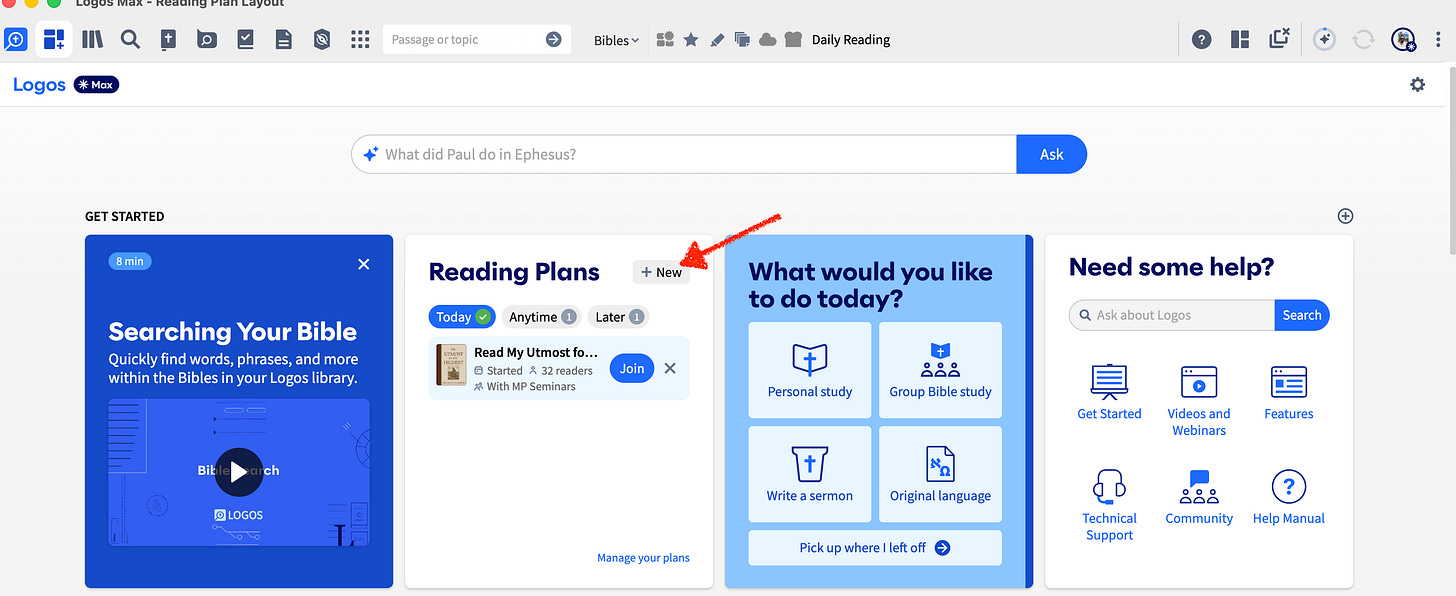Choose the Original language tile
Screen dimensions: 1456x596
tap(940, 474)
